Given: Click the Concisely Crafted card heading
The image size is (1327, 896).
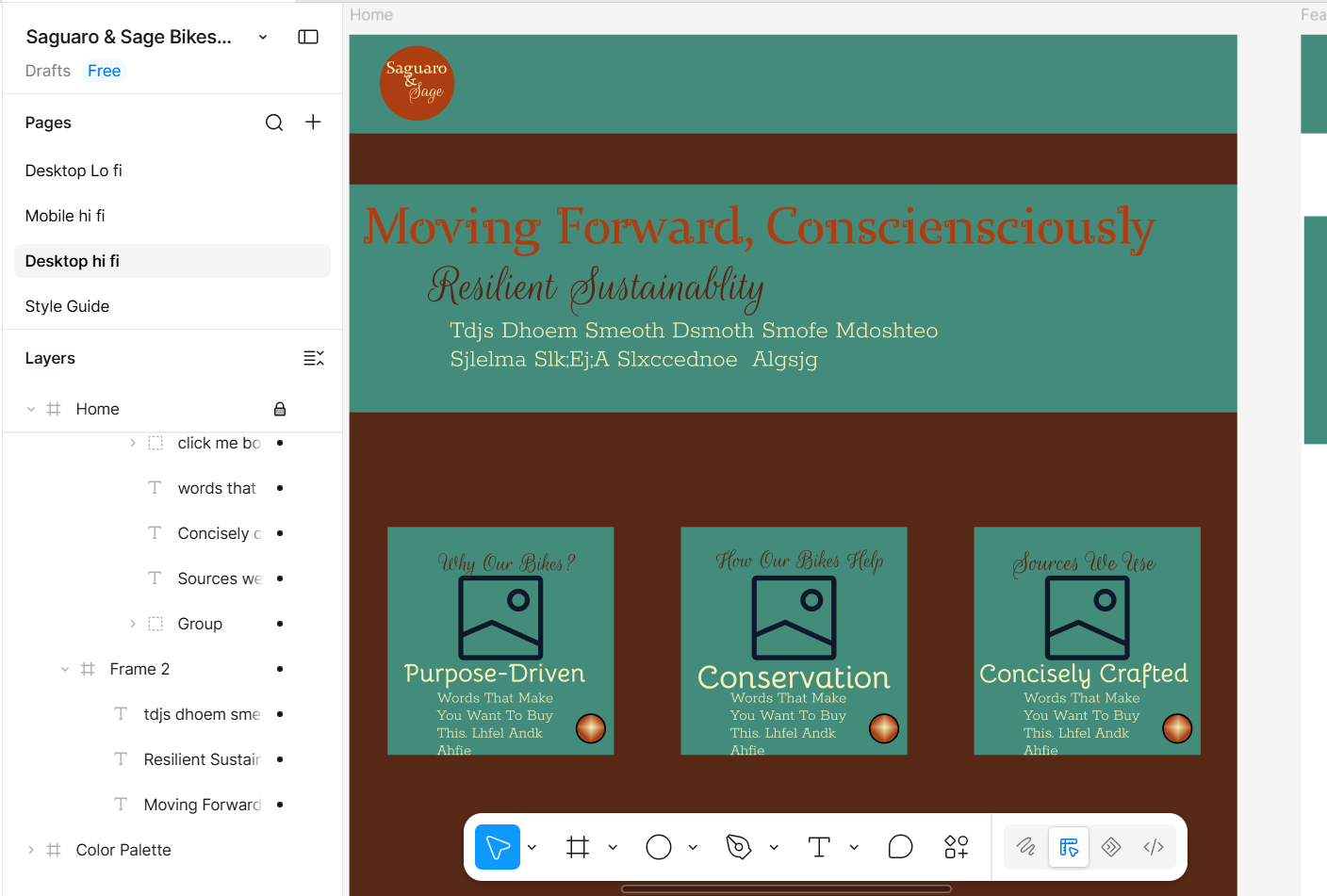Looking at the screenshot, I should pyautogui.click(x=1084, y=674).
